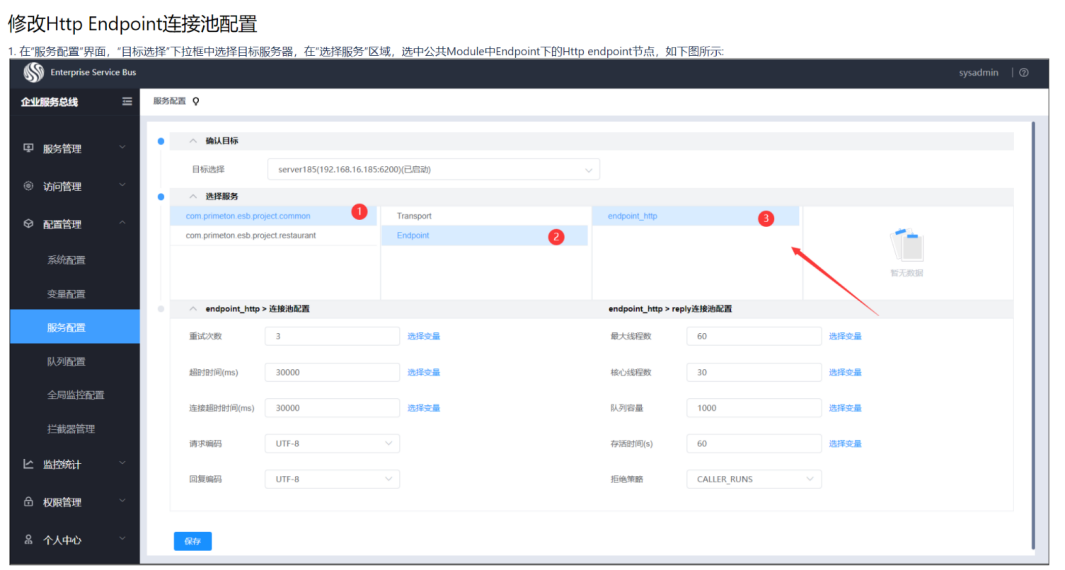Image resolution: width=1065 pixels, height=570 pixels.
Task: Click the 服务管理 monitor icon in sidebar
Action: (x=29, y=148)
